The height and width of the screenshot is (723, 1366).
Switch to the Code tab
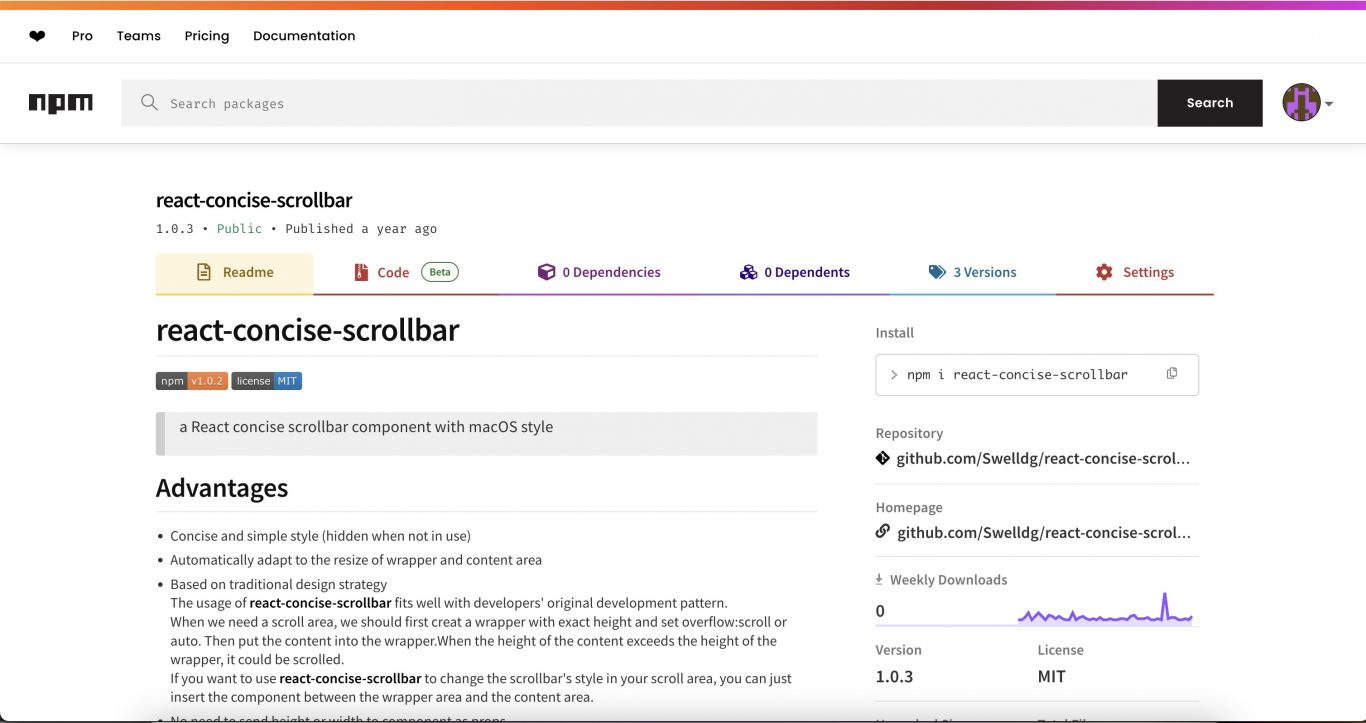pyautogui.click(x=406, y=273)
